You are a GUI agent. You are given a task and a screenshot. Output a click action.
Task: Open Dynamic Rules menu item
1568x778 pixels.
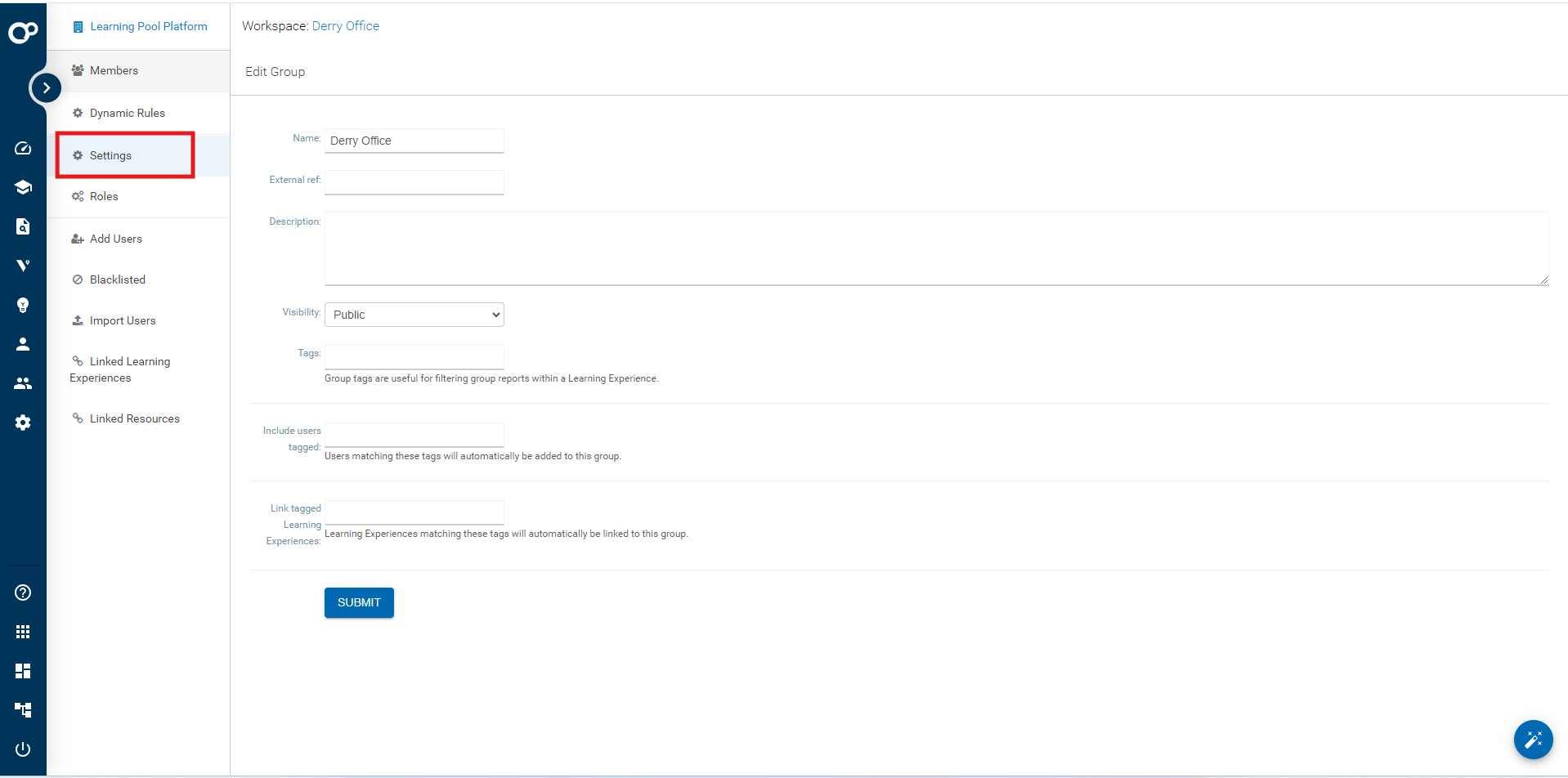click(x=127, y=113)
